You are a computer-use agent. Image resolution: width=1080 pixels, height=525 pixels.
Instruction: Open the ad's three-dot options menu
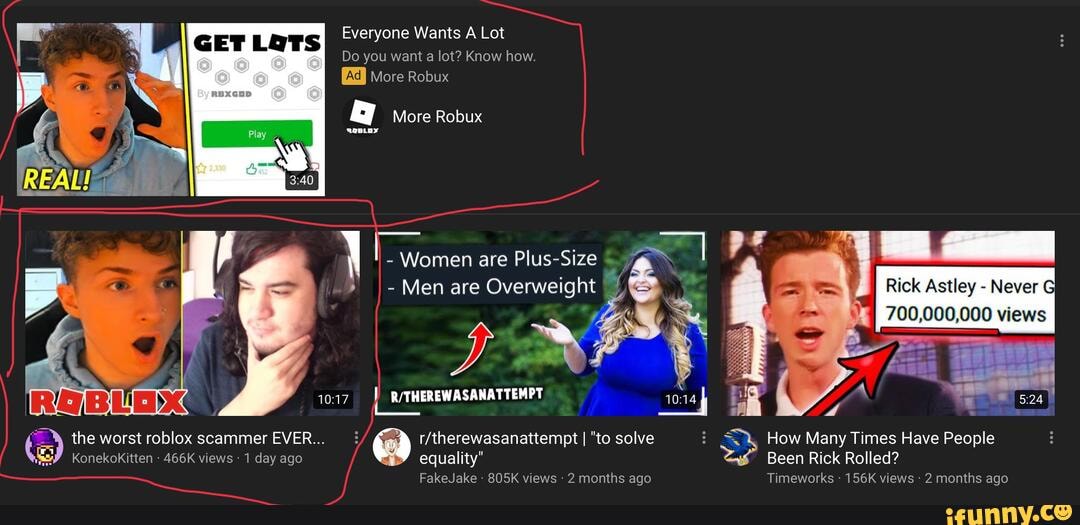click(1061, 41)
